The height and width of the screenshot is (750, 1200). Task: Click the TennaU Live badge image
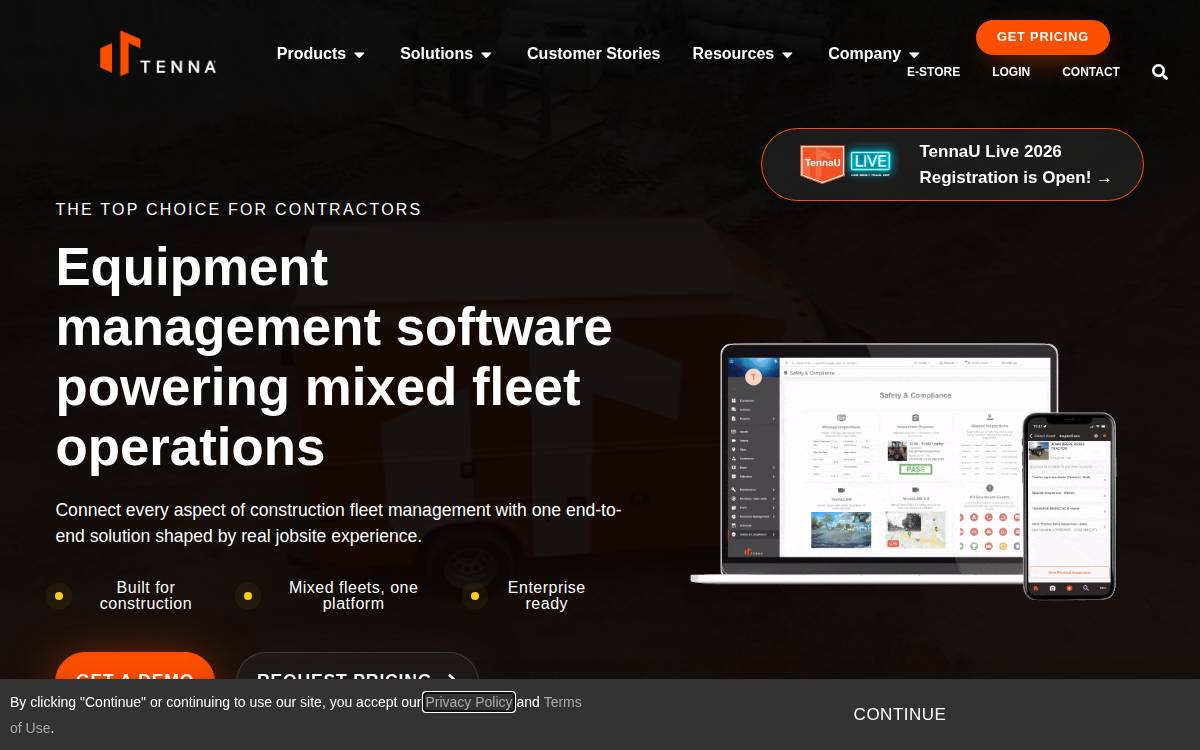pos(846,164)
